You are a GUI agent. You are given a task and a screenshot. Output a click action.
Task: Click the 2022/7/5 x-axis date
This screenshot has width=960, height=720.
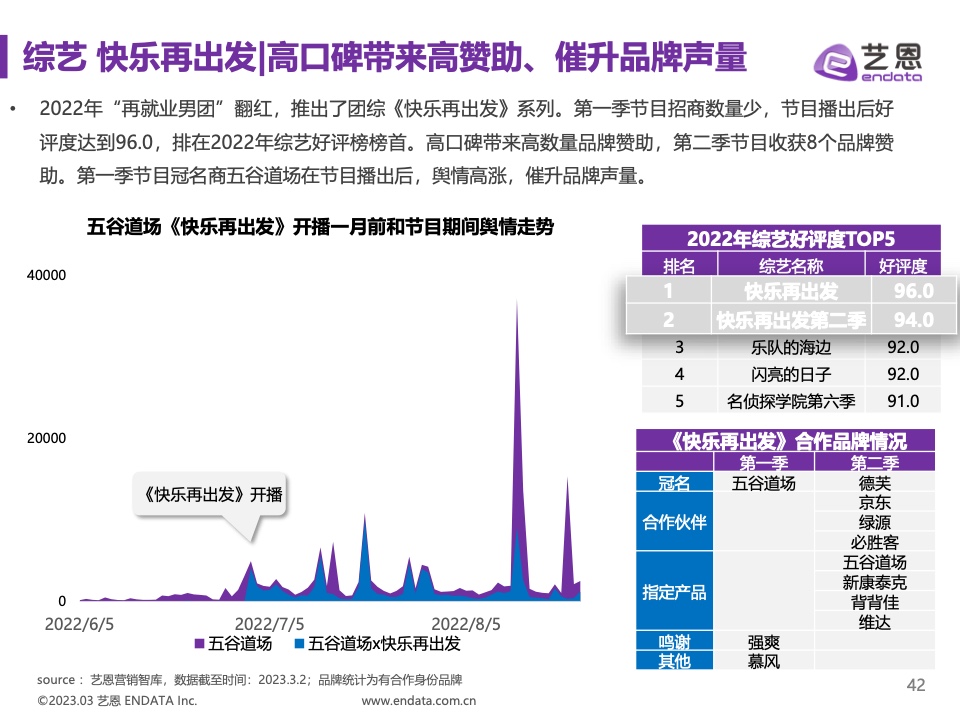tap(269, 624)
